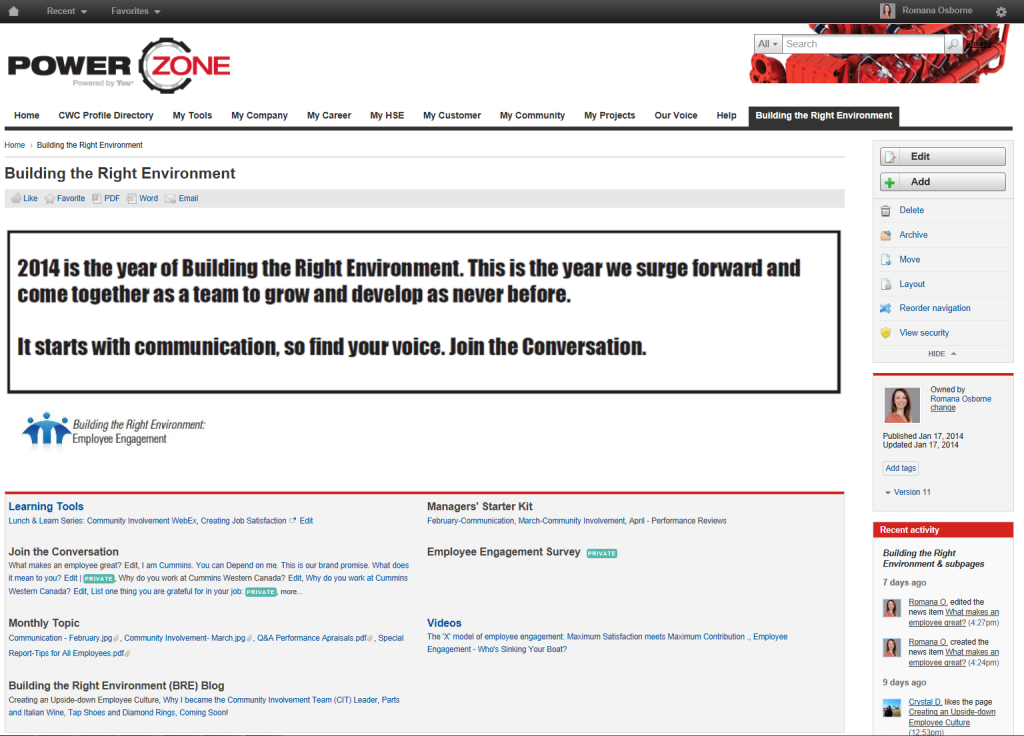Open the Favorites dropdown menu
The image size is (1024, 736).
[x=135, y=11]
